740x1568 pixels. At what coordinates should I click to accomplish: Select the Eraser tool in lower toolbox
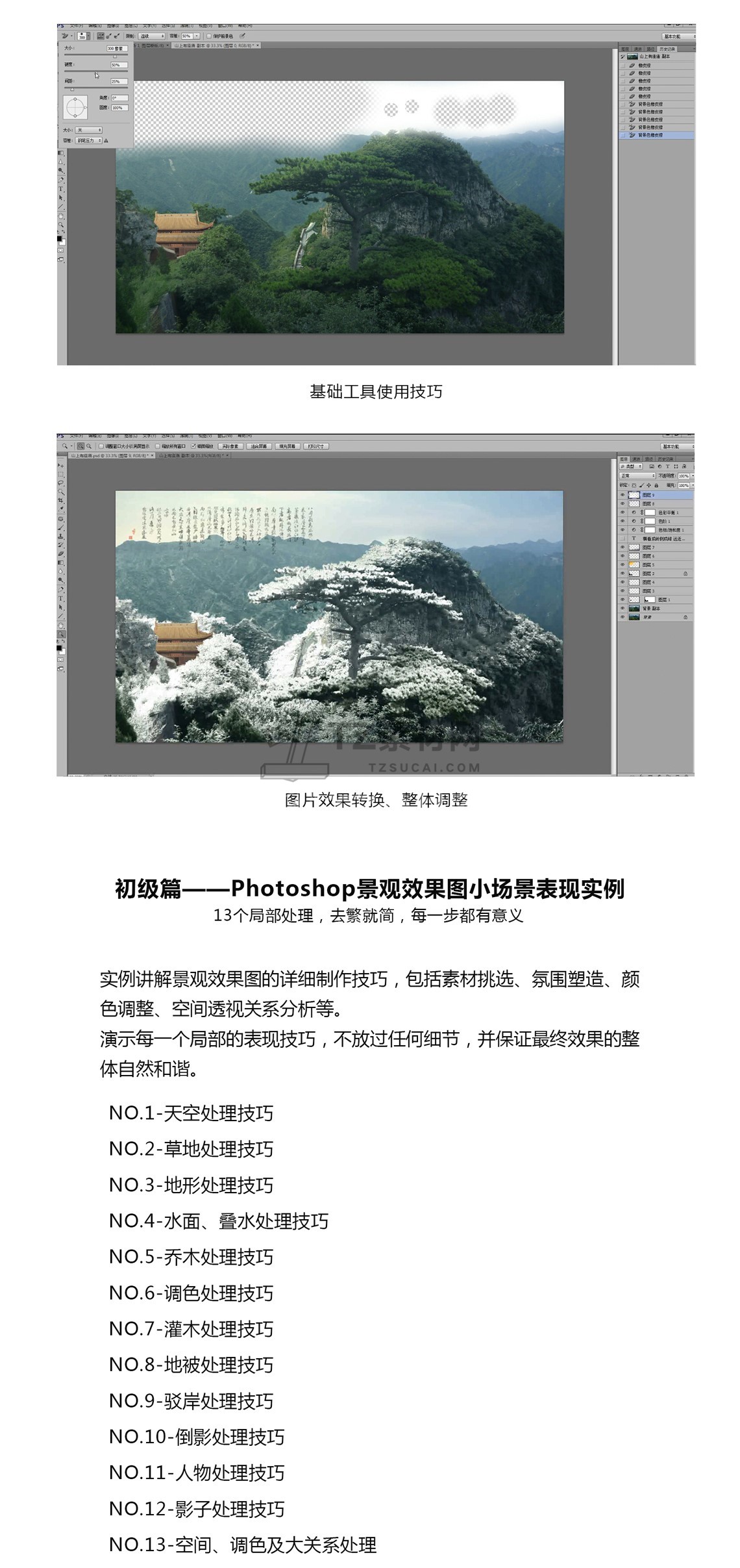point(61,553)
